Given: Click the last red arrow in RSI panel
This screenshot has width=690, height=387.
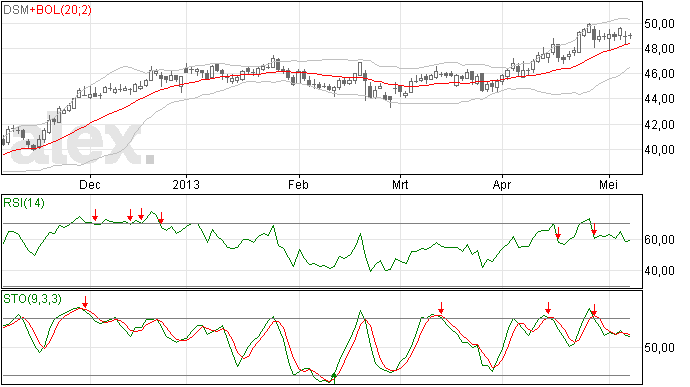Looking at the screenshot, I should click(x=594, y=229).
